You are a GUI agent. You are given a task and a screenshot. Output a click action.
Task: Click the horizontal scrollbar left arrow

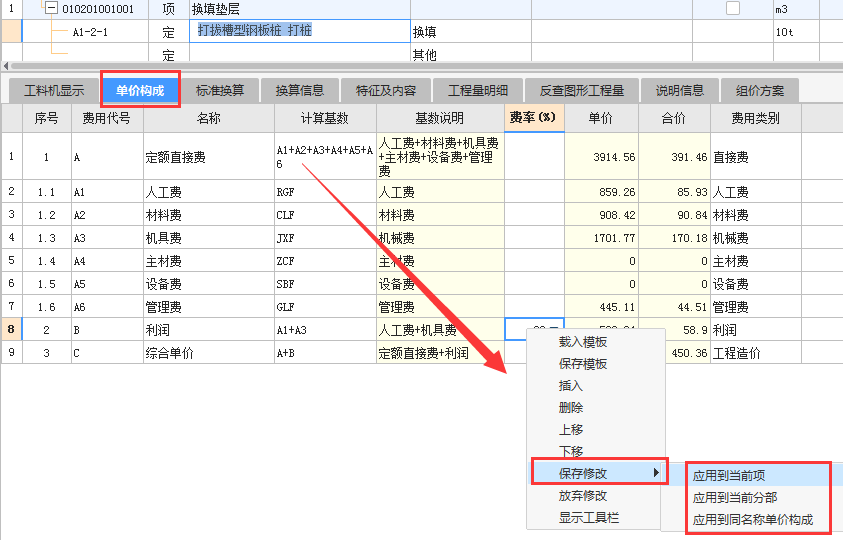tap(6, 66)
